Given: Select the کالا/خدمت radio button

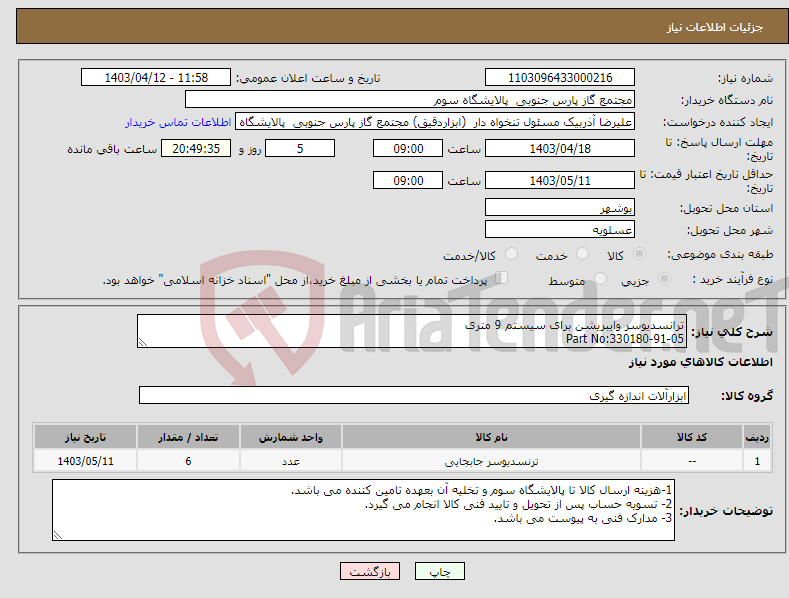Looking at the screenshot, I should point(511,254).
